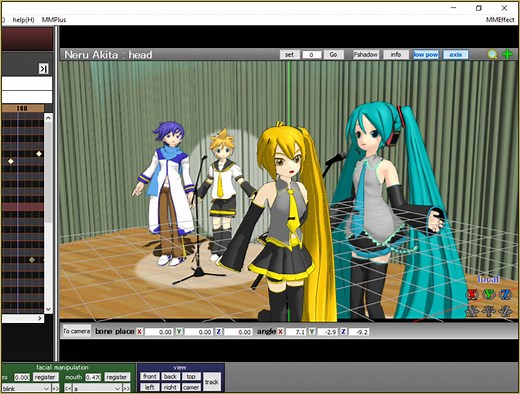Open the blink eye facial dropdown
The height and width of the screenshot is (394, 520).
(x=26, y=388)
